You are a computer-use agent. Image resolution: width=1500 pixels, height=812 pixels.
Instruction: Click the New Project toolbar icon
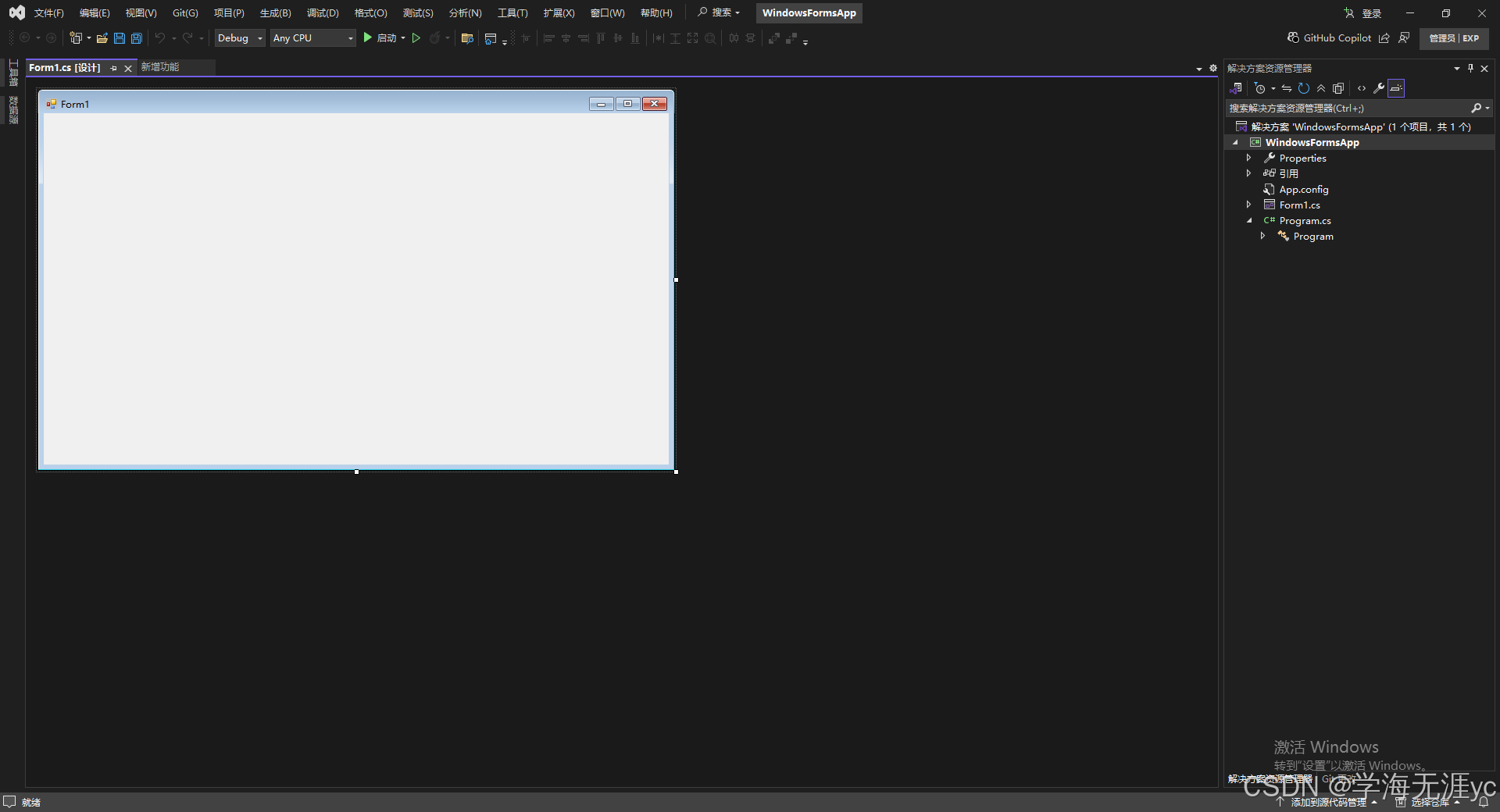pyautogui.click(x=76, y=37)
